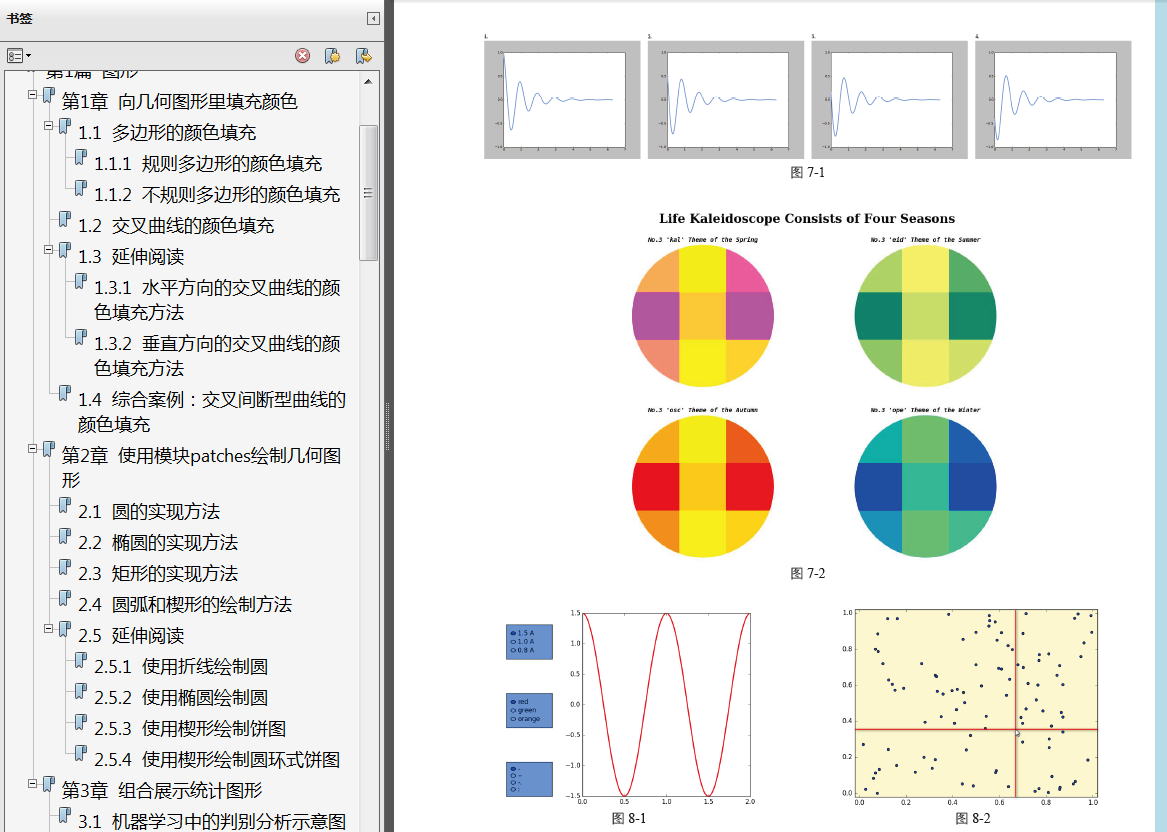Jump to bookmark 2.3 矩形的实现方法
The width and height of the screenshot is (1167, 832).
click(x=158, y=574)
